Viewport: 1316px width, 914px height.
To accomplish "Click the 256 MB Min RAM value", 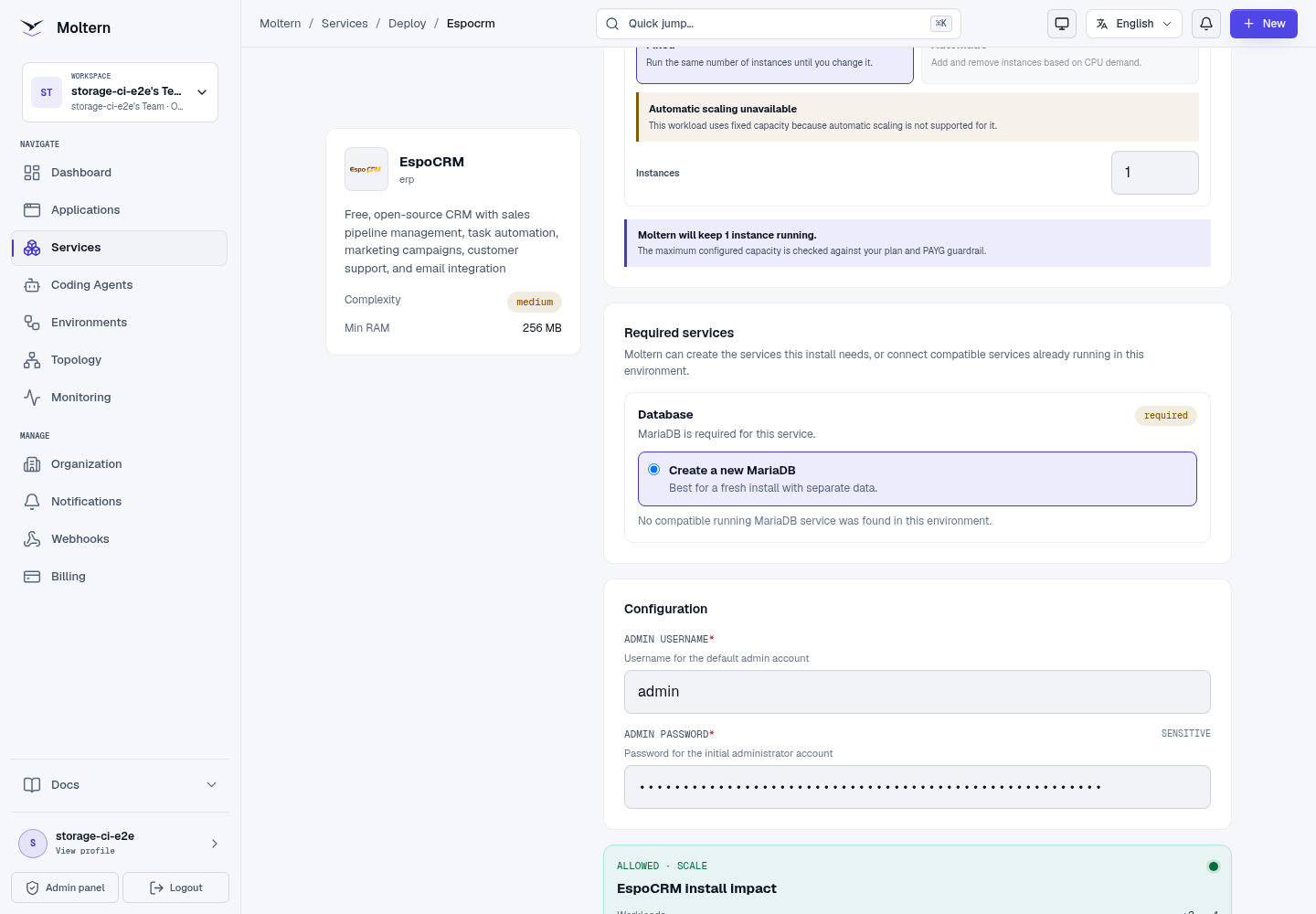I will (x=542, y=328).
